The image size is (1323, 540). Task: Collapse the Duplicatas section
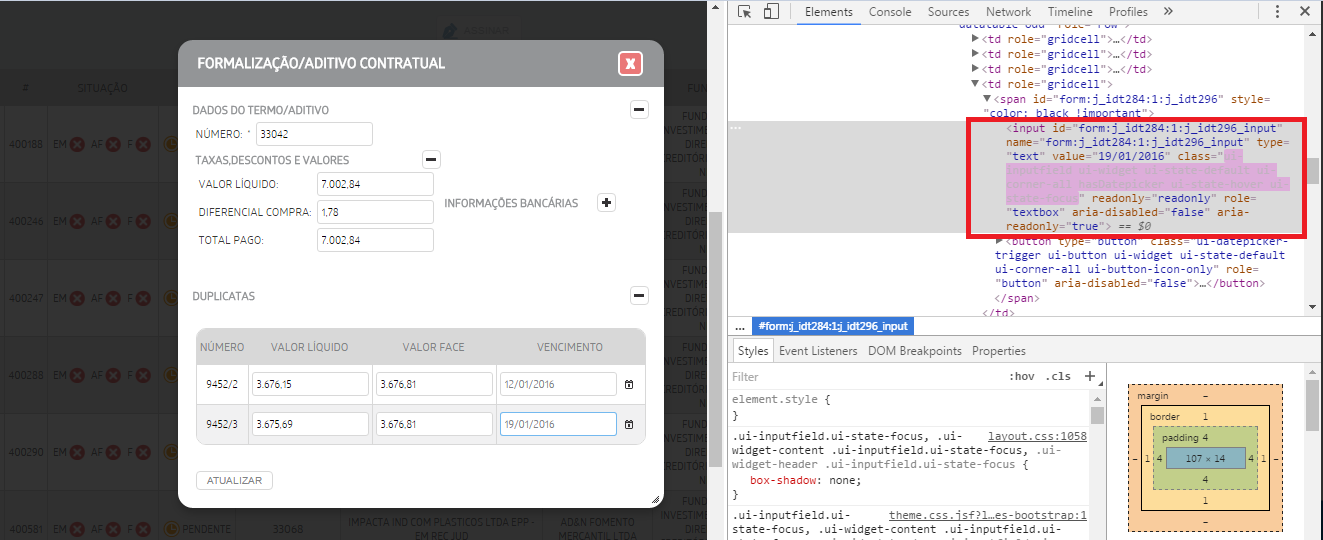point(639,296)
